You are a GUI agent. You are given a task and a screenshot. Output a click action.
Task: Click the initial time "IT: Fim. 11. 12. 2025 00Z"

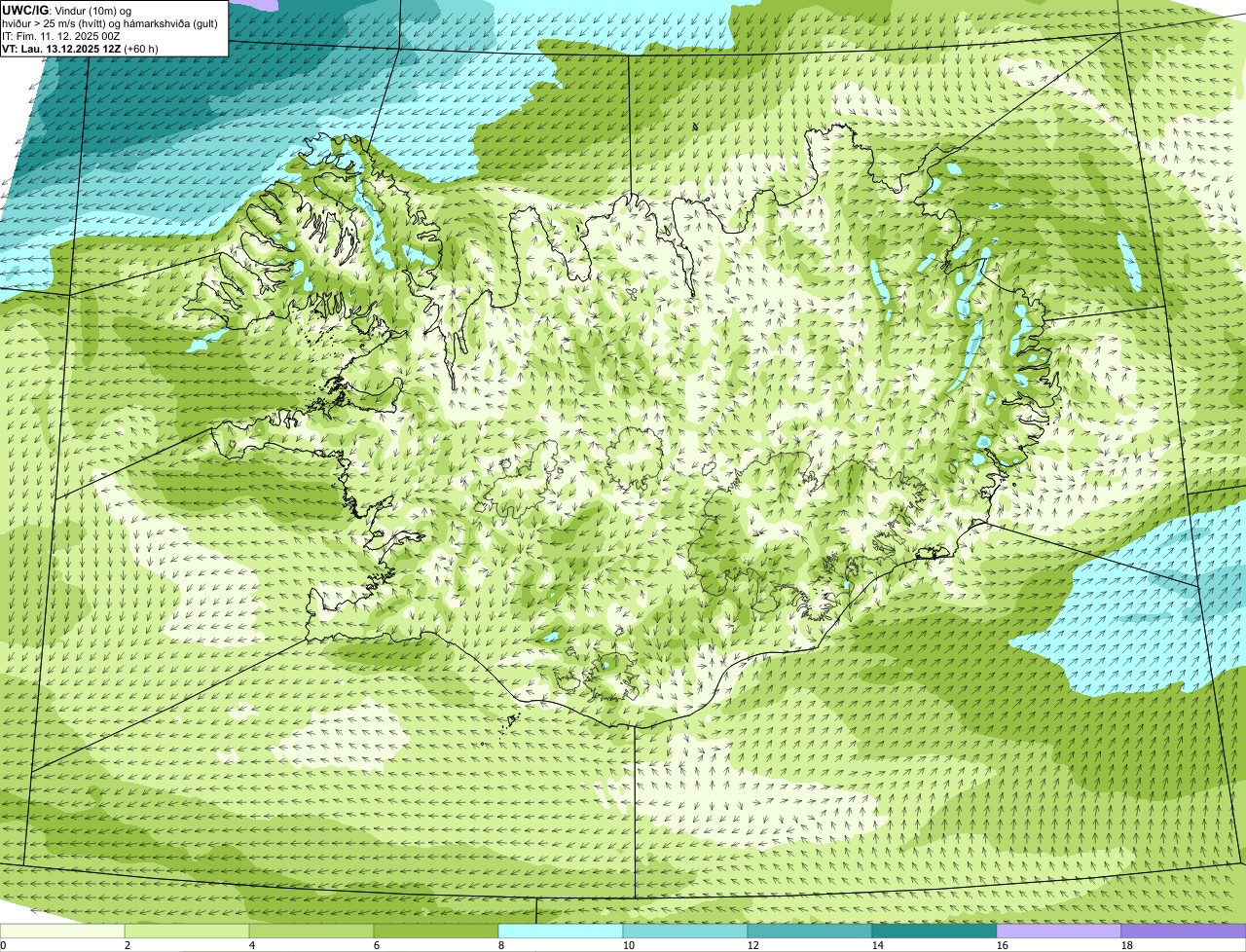[x=61, y=36]
